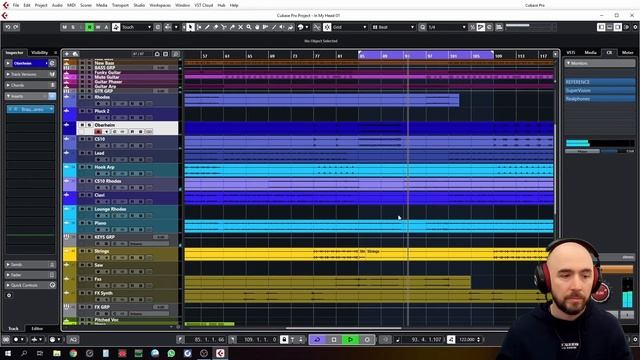This screenshot has height=360, width=640.
Task: Click the transport Record button
Action: click(367, 340)
